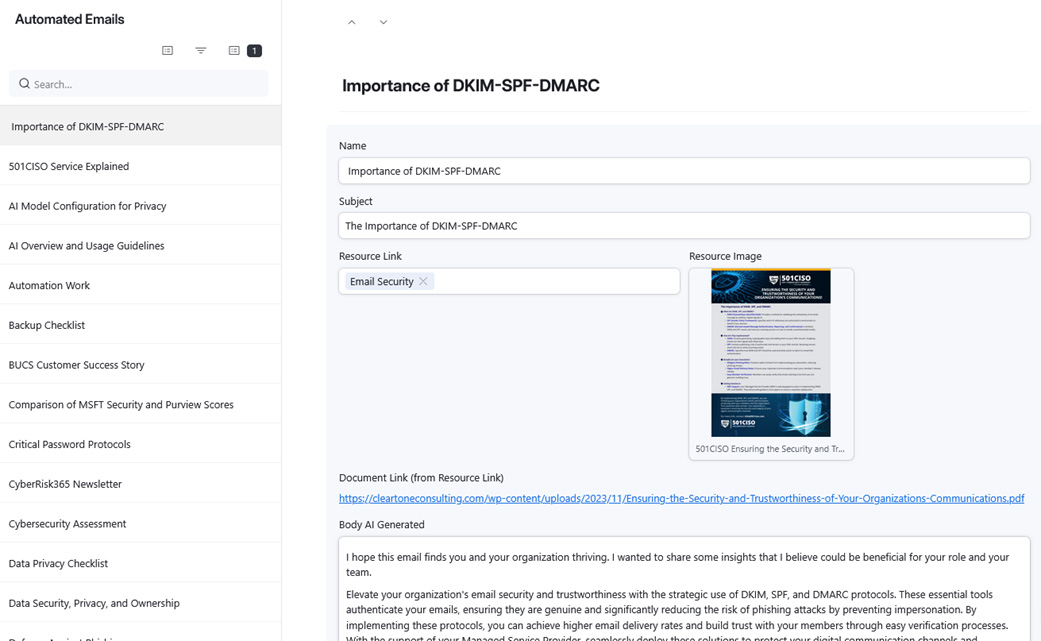Open the filter icon above search
Viewport: 1041px width, 641px height.
(x=201, y=51)
